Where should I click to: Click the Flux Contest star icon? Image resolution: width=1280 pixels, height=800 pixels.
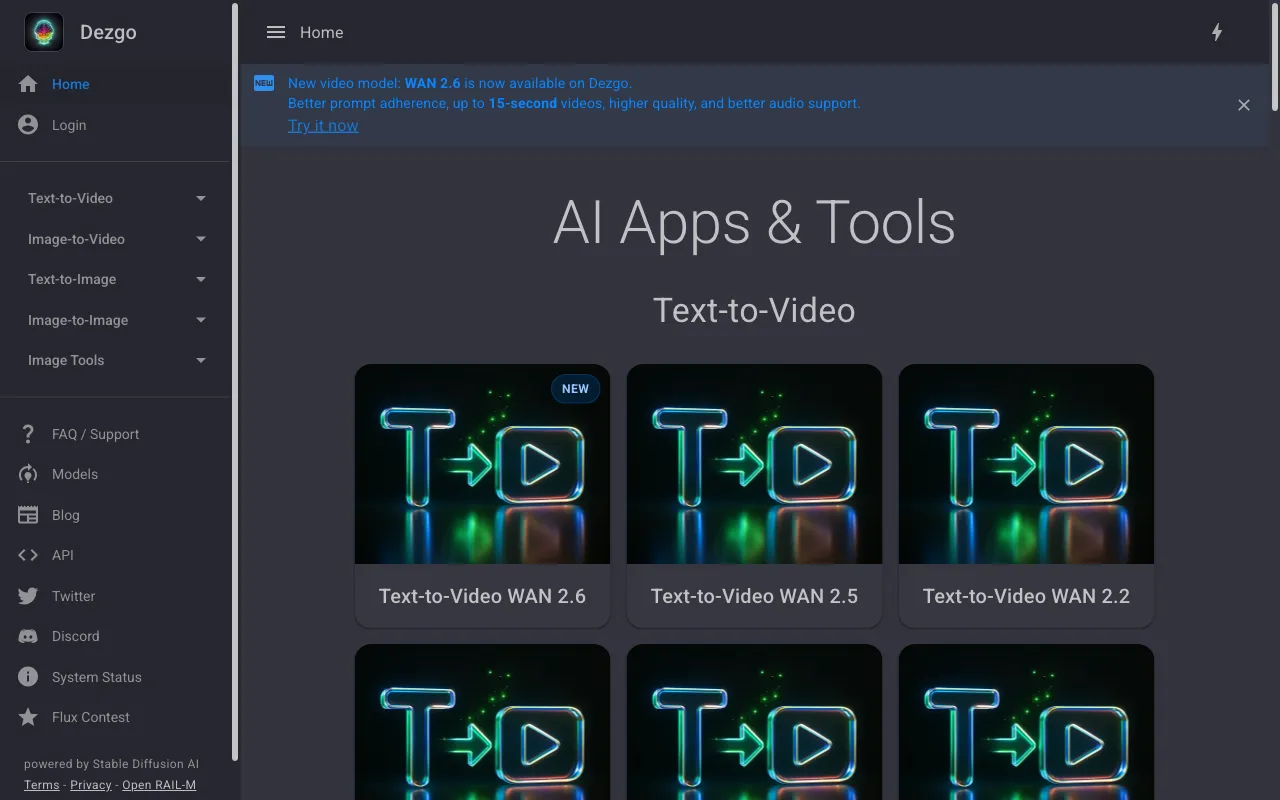click(28, 717)
